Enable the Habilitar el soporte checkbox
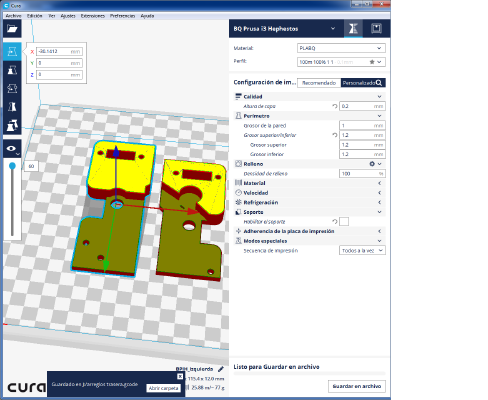The width and height of the screenshot is (488, 400). coord(344,221)
